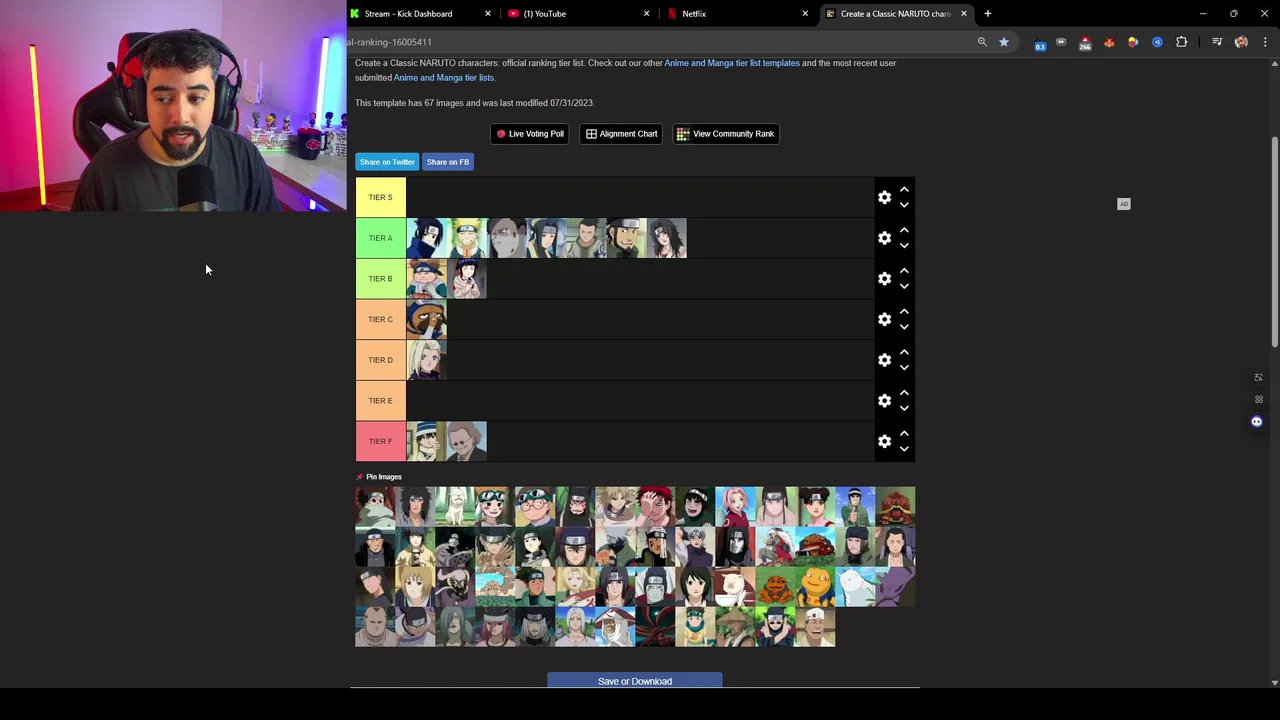
Task: Move Tier A row down with arrow
Action: [x=904, y=246]
